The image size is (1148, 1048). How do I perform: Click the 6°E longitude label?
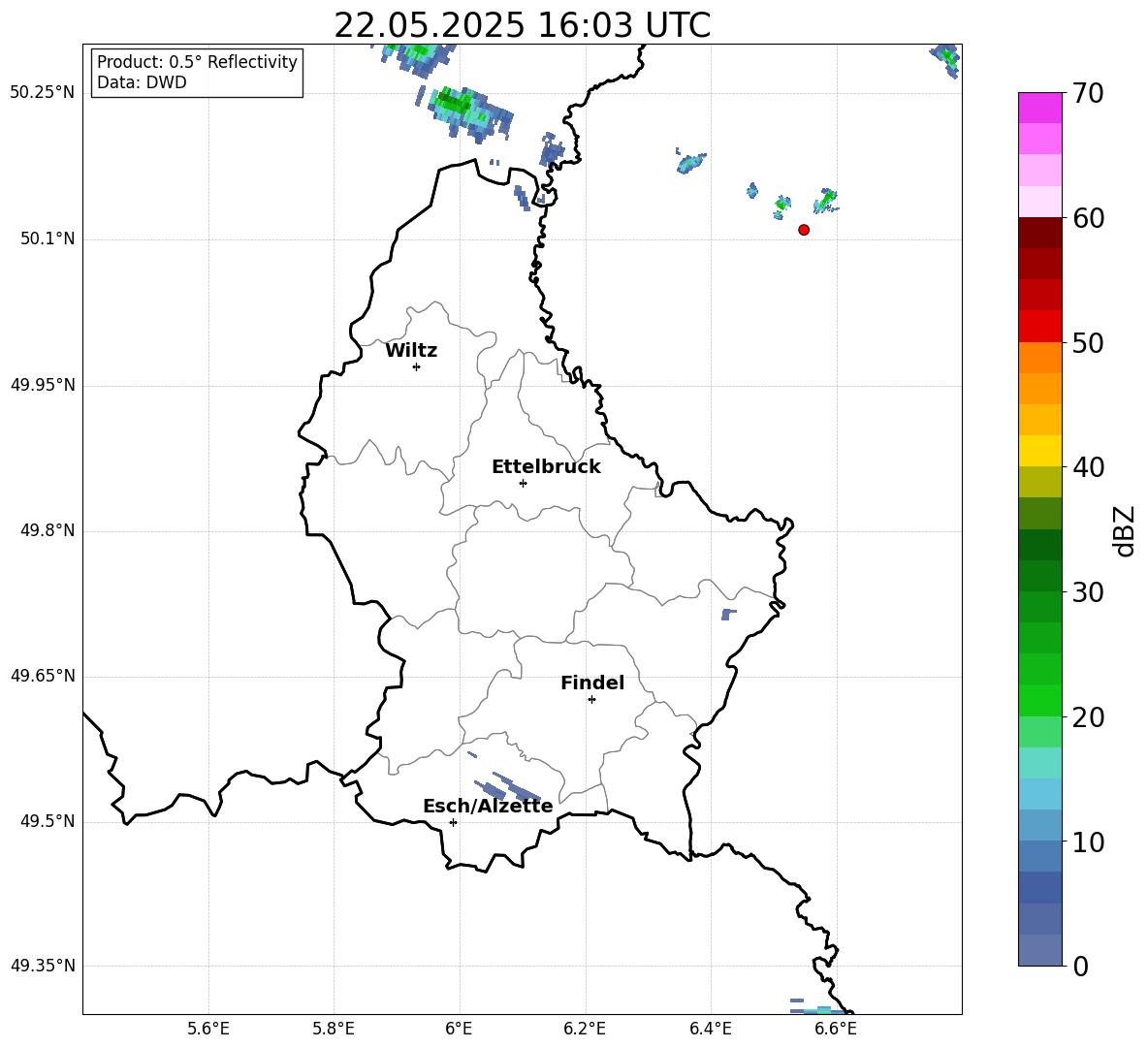coord(459,1029)
